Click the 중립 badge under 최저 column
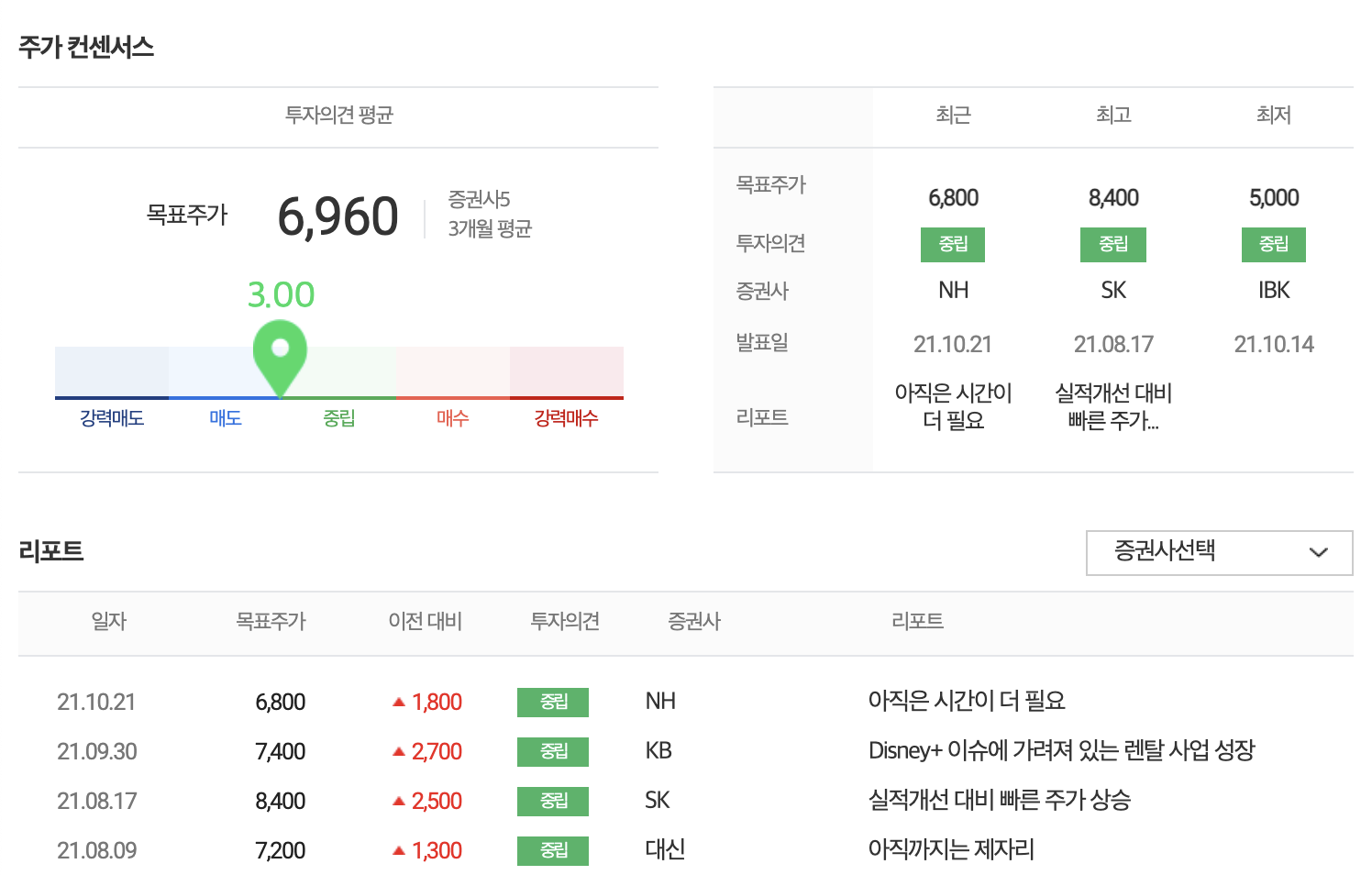 1274,245
